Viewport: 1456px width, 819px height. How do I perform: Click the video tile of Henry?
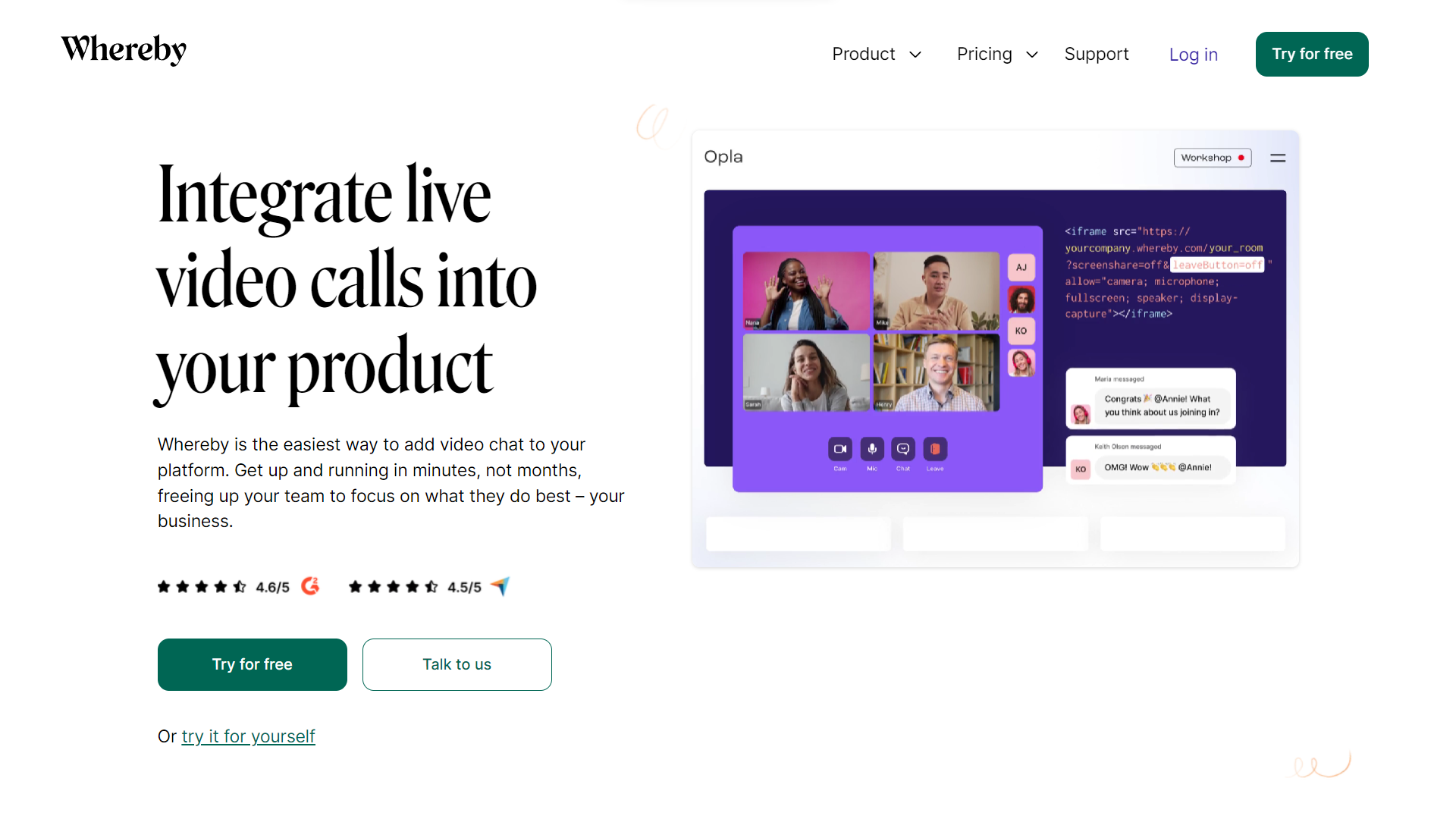point(937,373)
